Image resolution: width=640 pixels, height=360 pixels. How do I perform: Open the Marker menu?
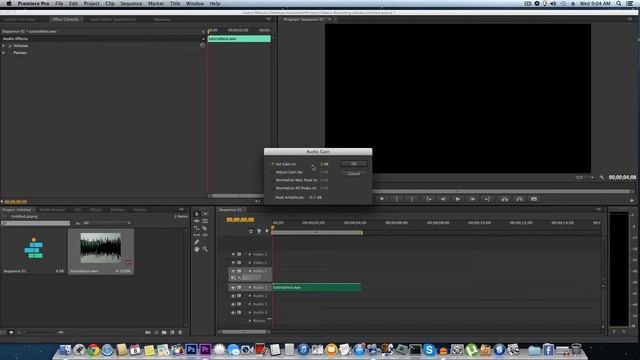pyautogui.click(x=156, y=4)
